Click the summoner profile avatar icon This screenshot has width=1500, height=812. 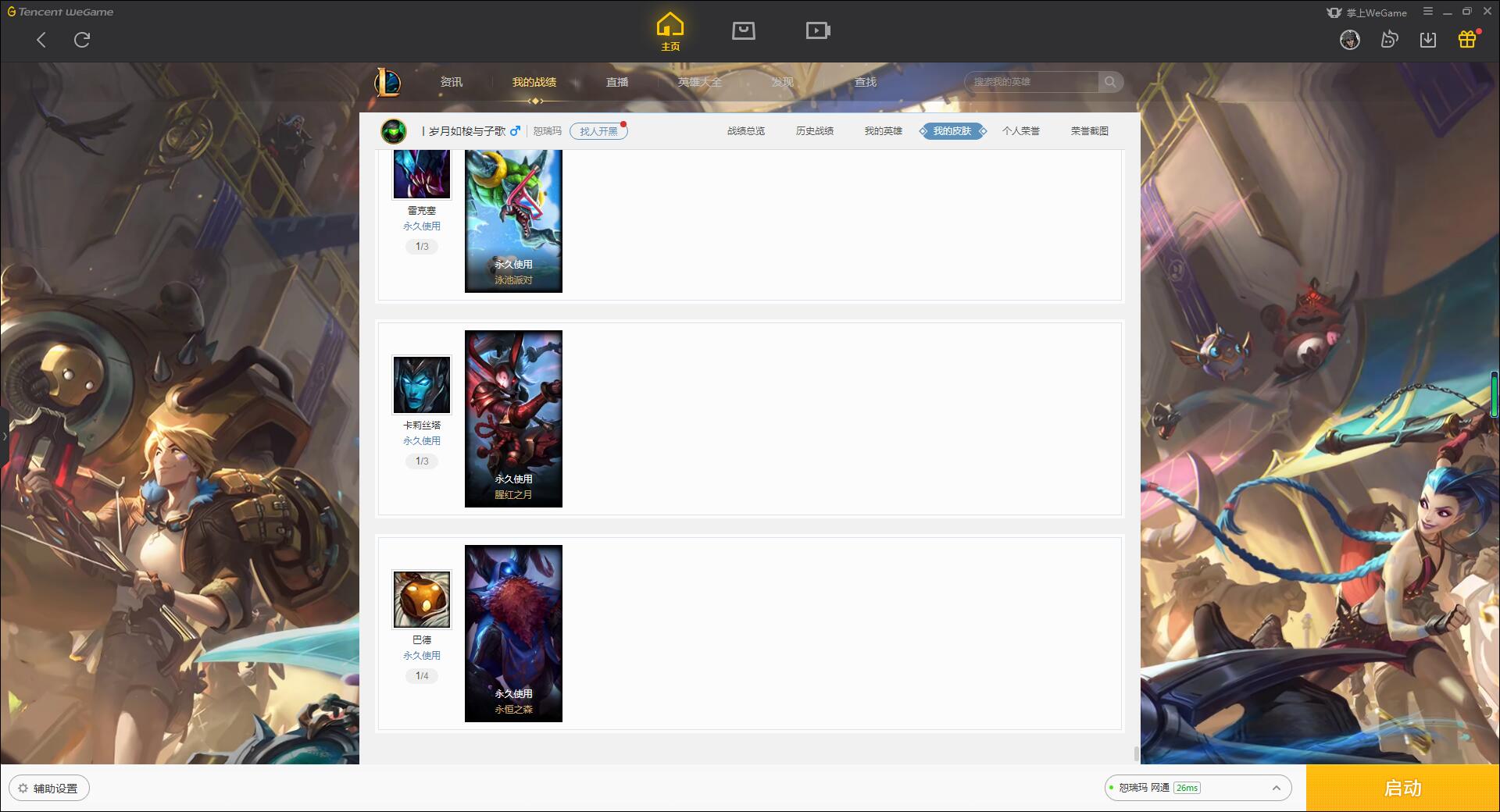[394, 131]
